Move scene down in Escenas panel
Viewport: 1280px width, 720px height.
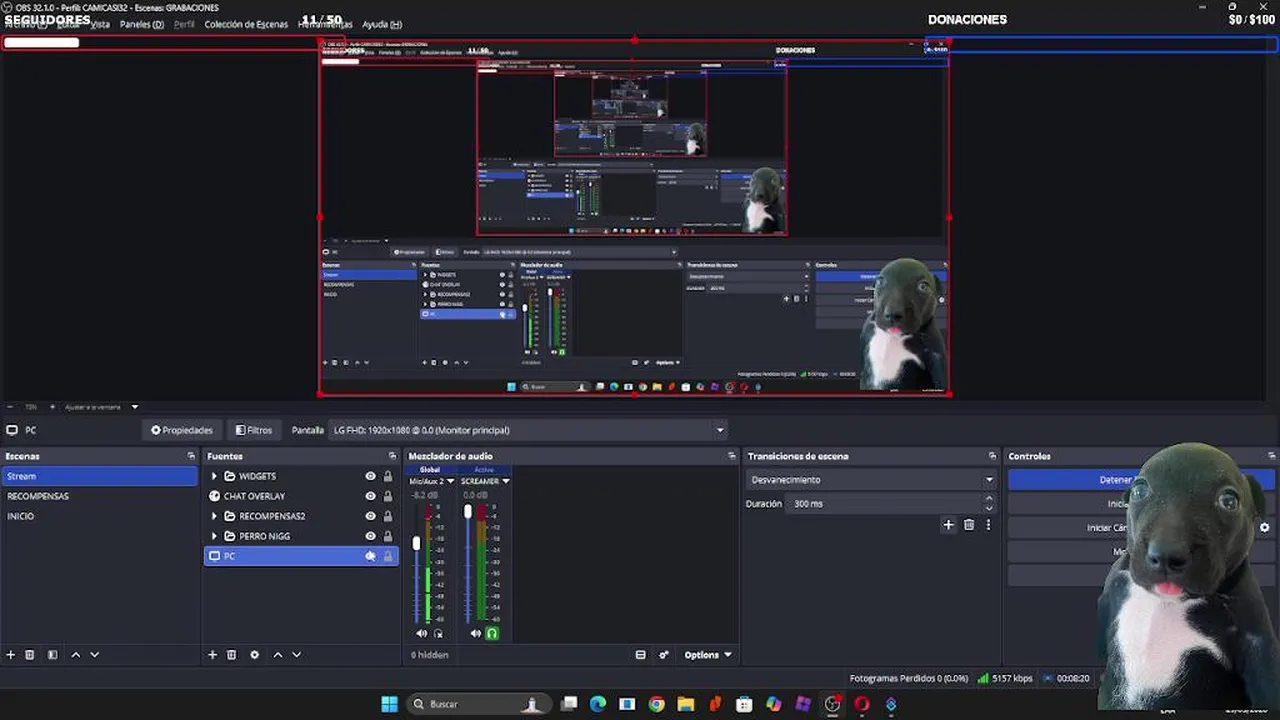click(x=95, y=655)
